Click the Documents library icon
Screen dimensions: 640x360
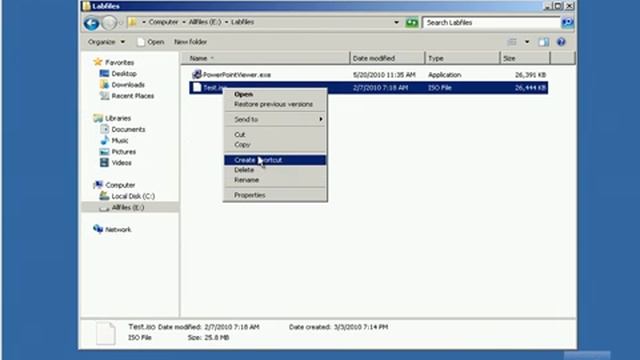(104, 129)
